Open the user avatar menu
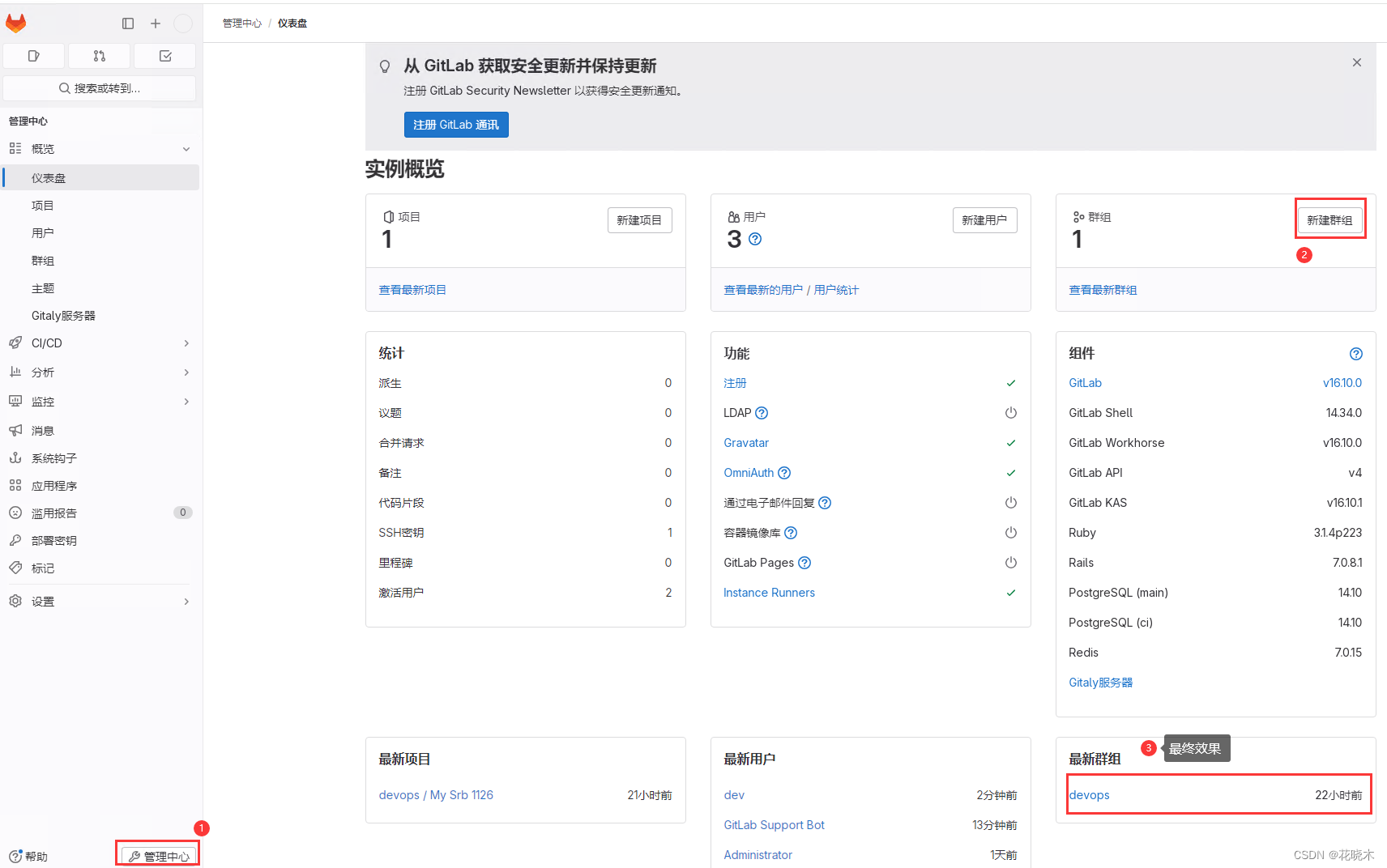Image resolution: width=1387 pixels, height=868 pixels. 183,23
